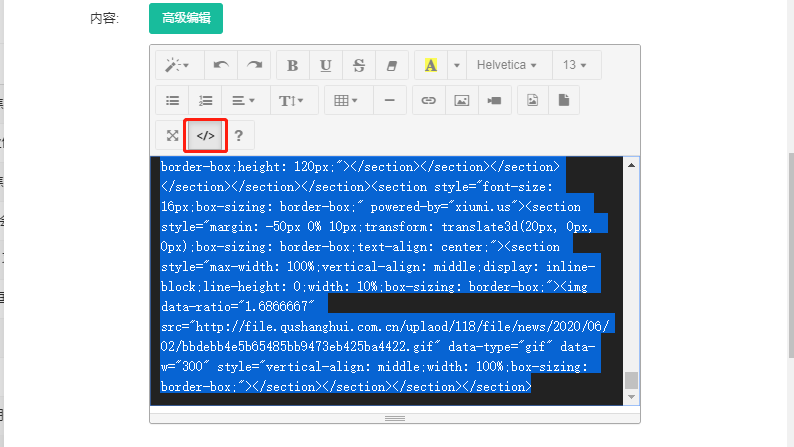Image resolution: width=794 pixels, height=447 pixels.
Task: Expand the color picker arrow beside A
Action: coord(456,65)
